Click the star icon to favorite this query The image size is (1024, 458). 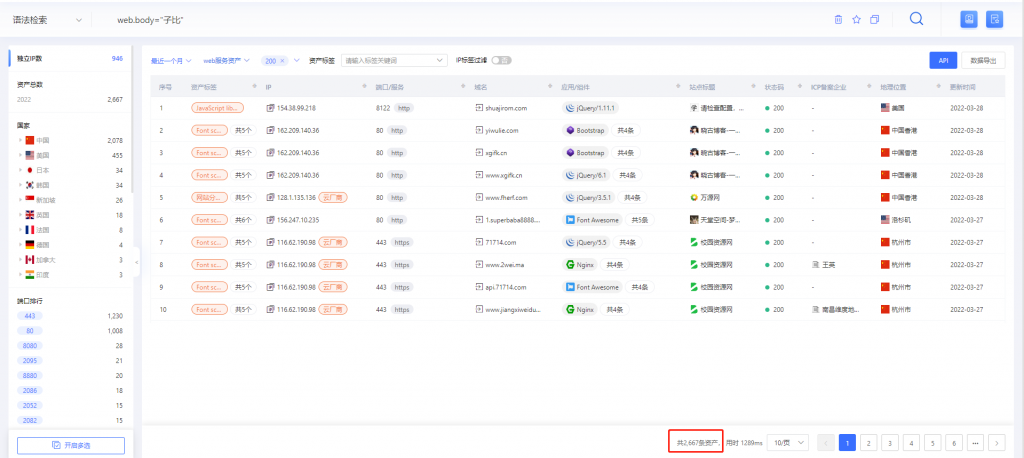[856, 20]
